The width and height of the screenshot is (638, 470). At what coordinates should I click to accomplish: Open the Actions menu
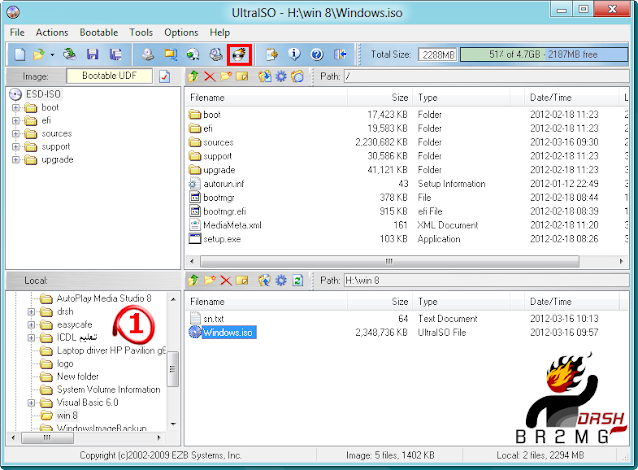[52, 33]
